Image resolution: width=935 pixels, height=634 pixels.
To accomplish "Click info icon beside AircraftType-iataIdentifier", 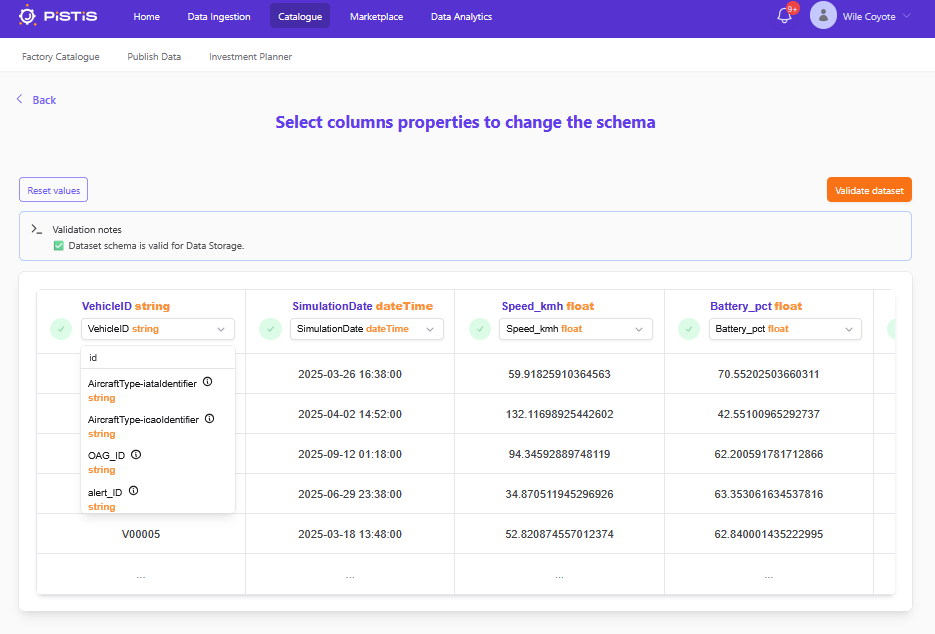I will point(208,382).
